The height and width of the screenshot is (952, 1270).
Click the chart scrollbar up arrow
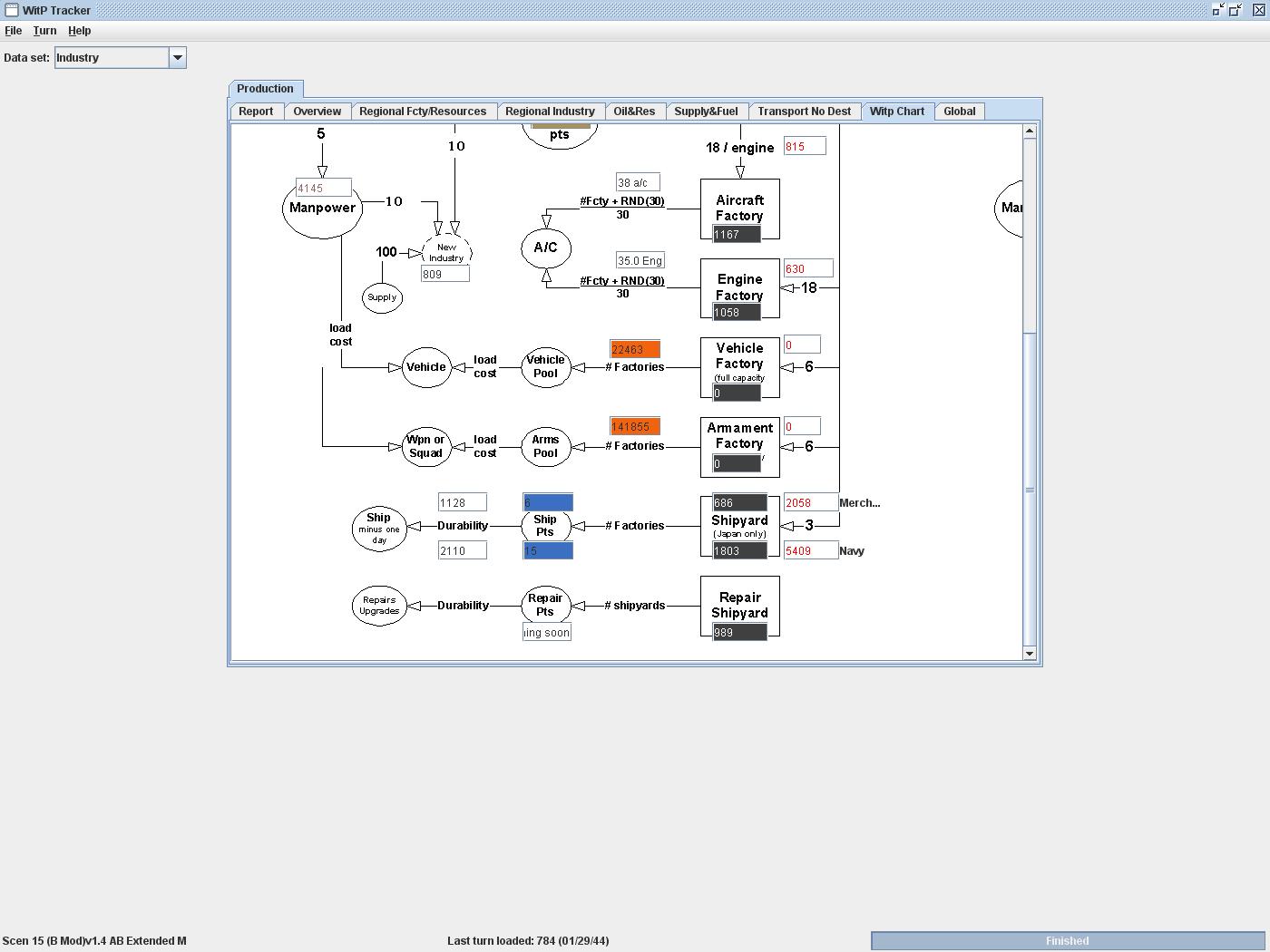(x=1029, y=131)
